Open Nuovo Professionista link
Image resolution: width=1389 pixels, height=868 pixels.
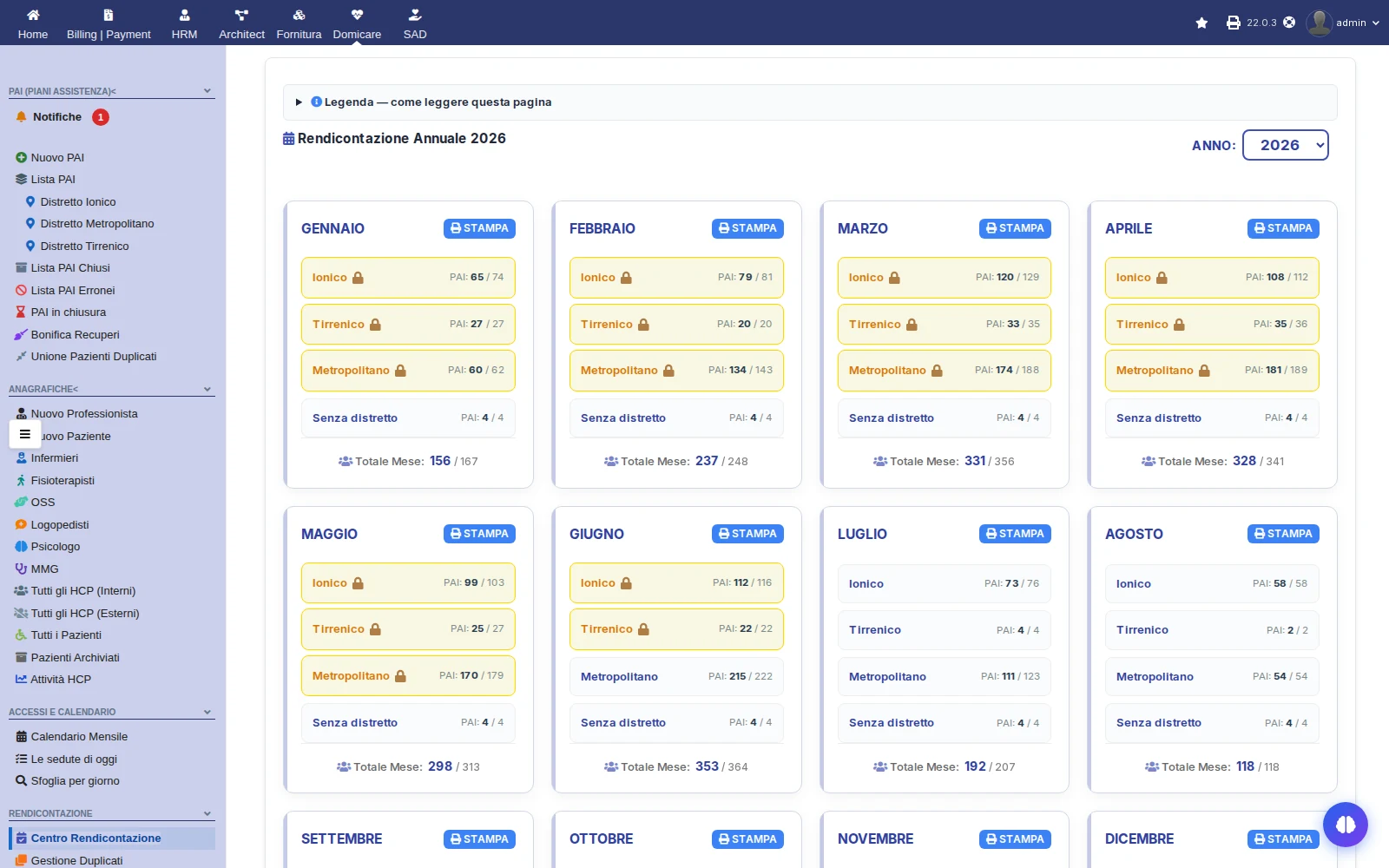(x=84, y=414)
